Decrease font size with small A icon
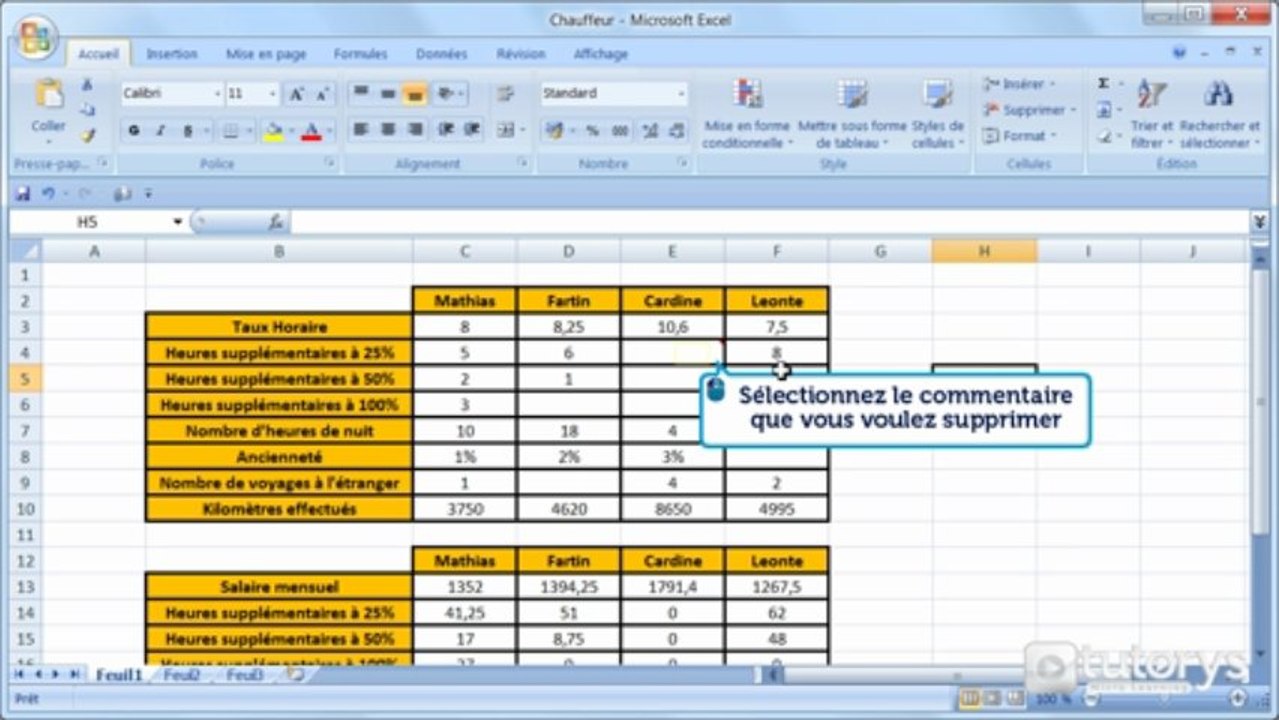The height and width of the screenshot is (720, 1279). (321, 94)
